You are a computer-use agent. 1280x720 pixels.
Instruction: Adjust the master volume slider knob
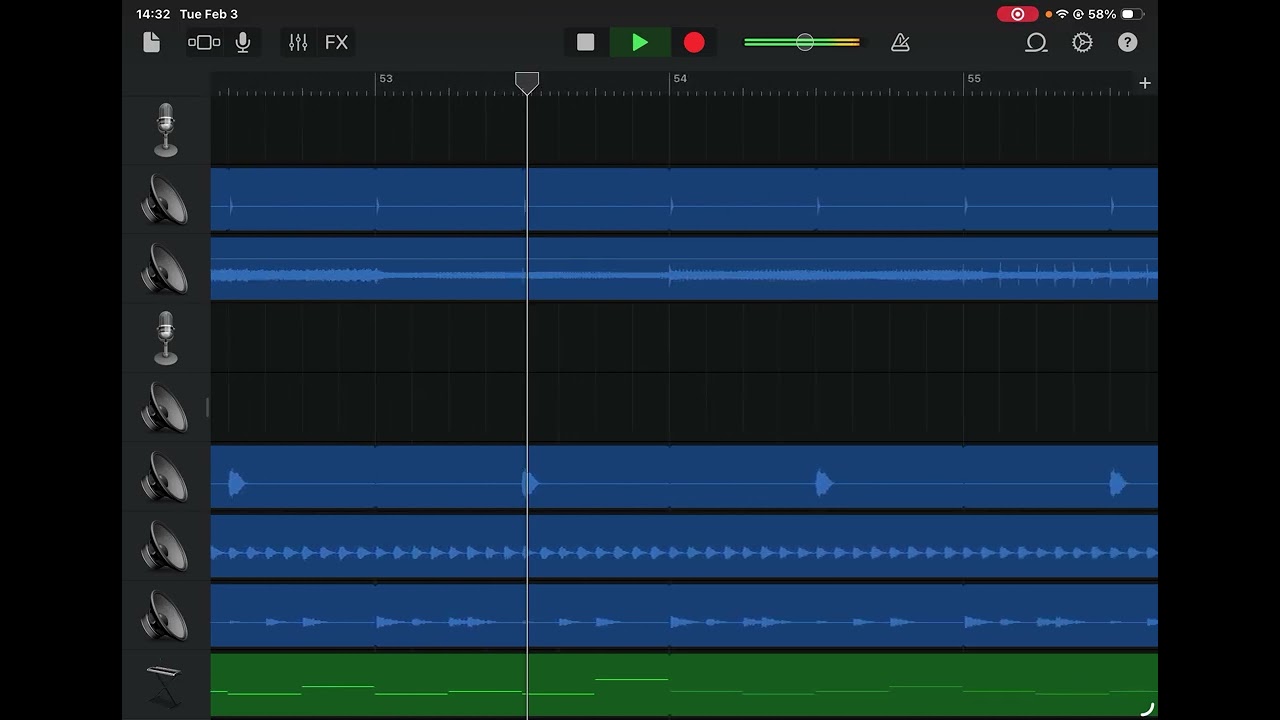click(x=805, y=42)
